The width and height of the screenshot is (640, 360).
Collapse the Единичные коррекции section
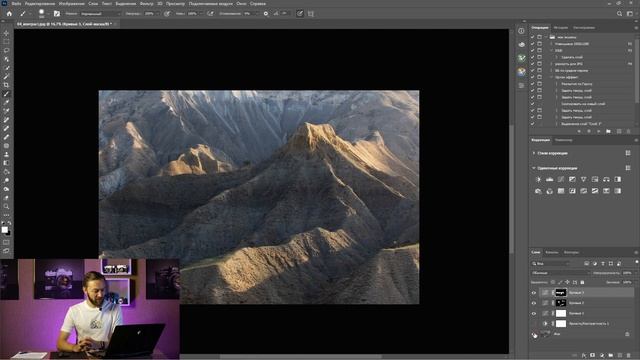click(534, 168)
